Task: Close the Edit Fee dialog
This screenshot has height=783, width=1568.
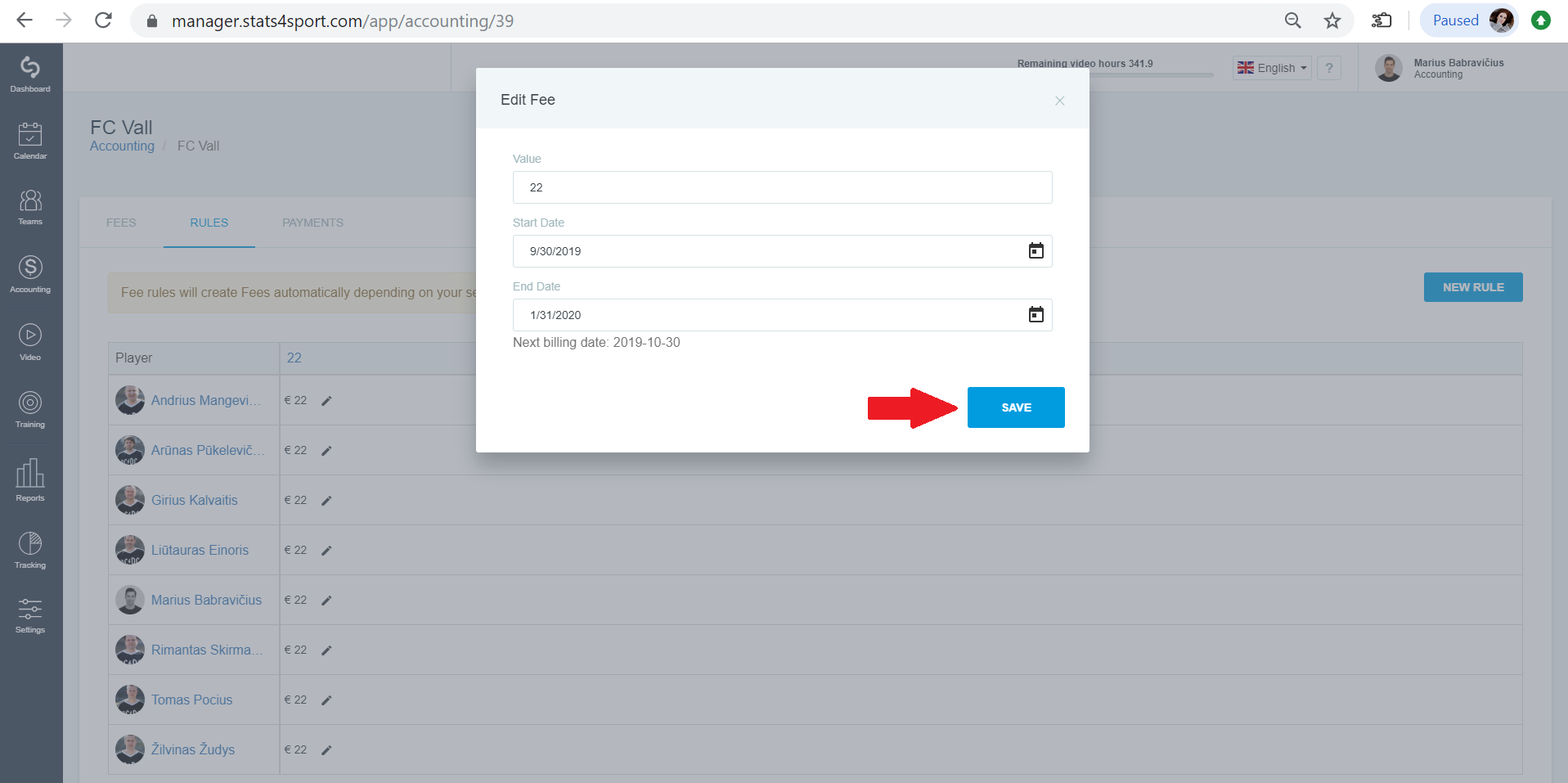Action: pos(1059,101)
